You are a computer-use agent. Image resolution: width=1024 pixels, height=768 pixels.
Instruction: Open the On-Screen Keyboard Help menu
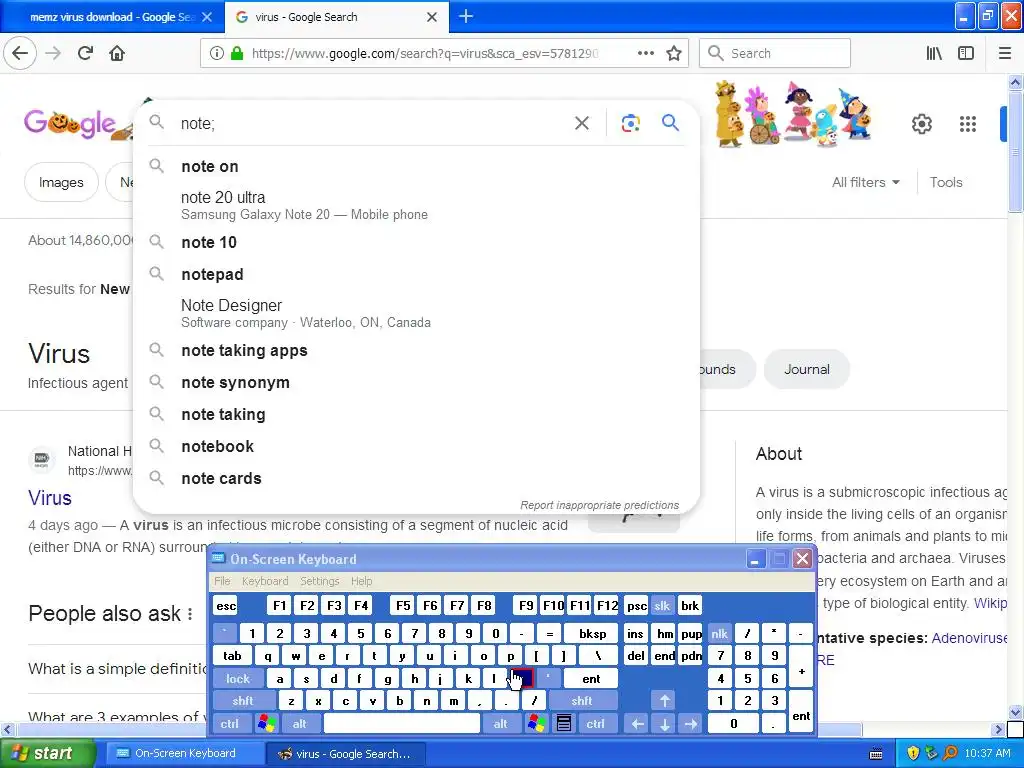(361, 581)
